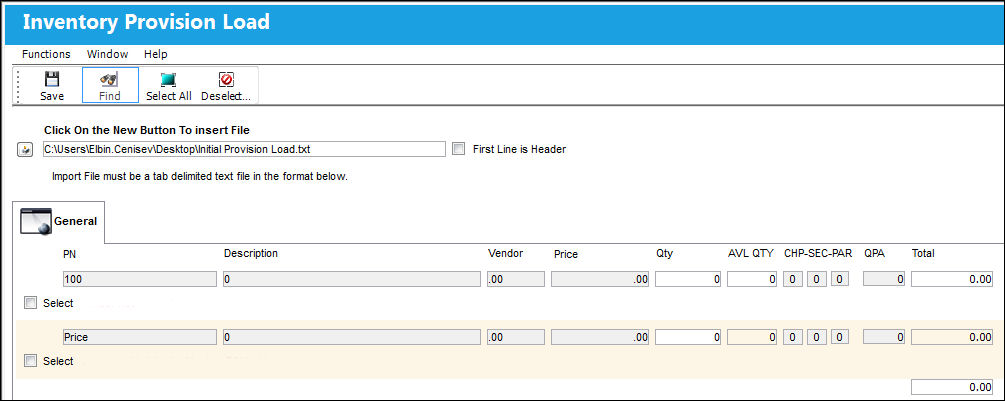This screenshot has height=401, width=1005.
Task: Click the PN column header
Action: [x=69, y=253]
